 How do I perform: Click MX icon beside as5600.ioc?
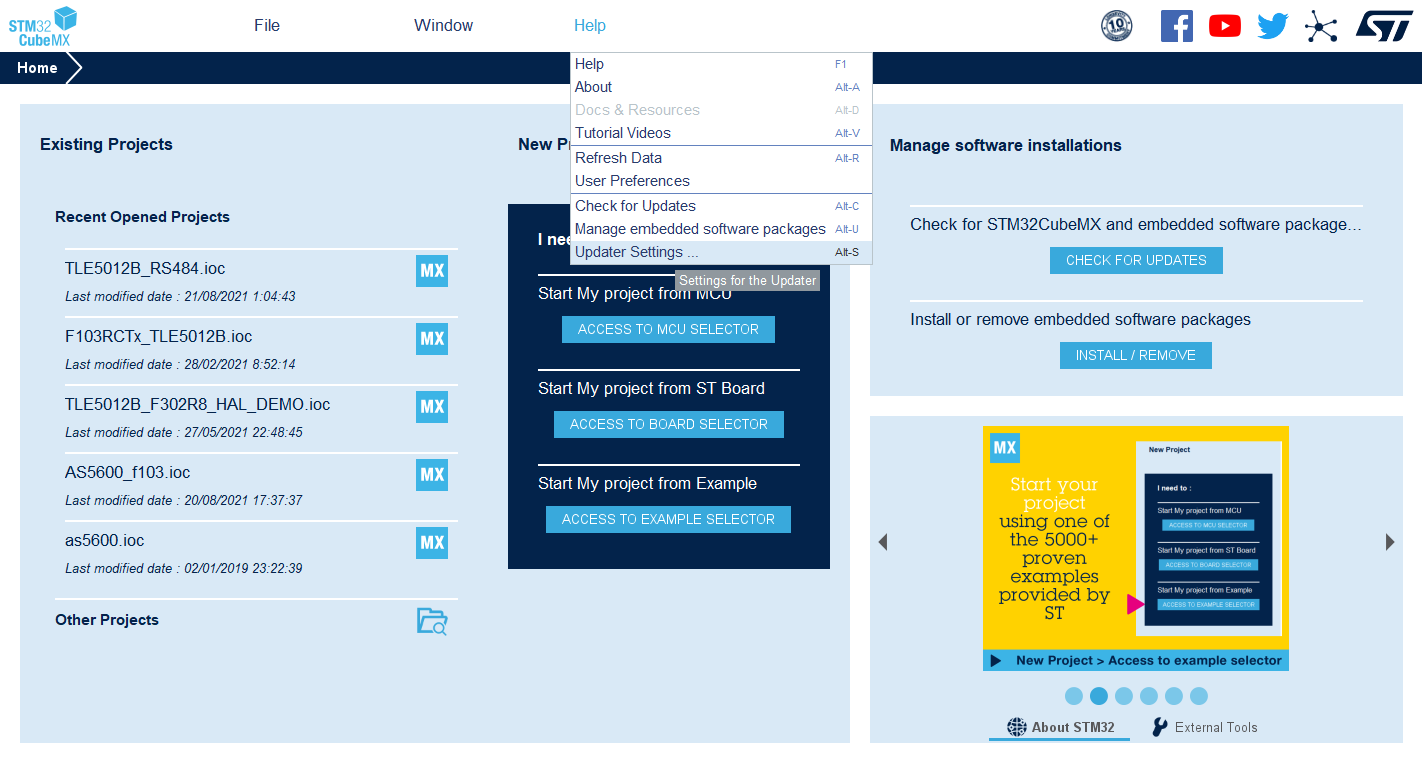coord(432,543)
